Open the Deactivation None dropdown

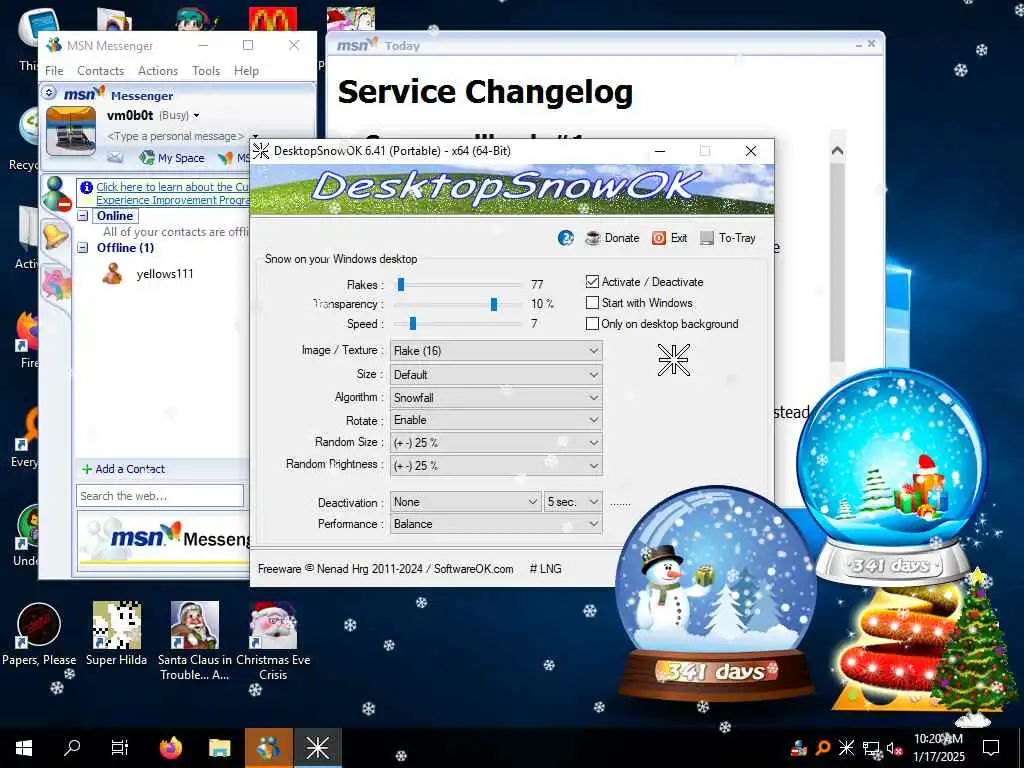coord(465,502)
